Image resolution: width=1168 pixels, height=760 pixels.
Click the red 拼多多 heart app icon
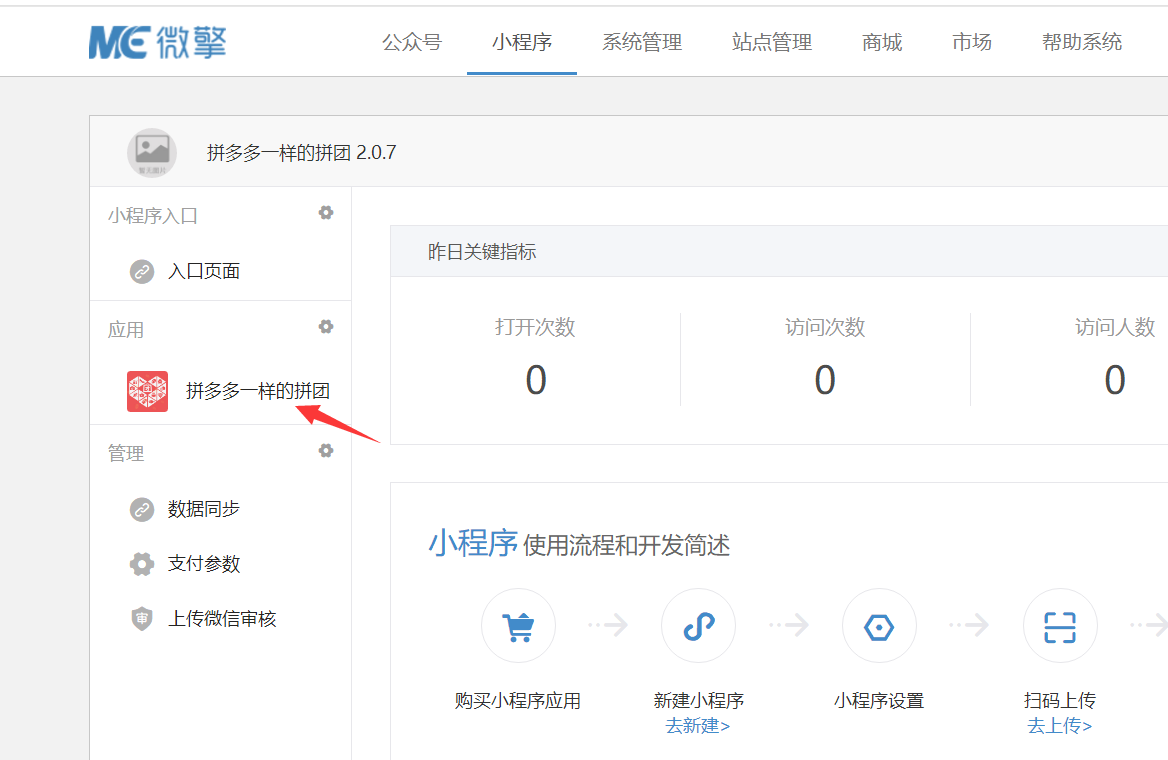pos(147,391)
